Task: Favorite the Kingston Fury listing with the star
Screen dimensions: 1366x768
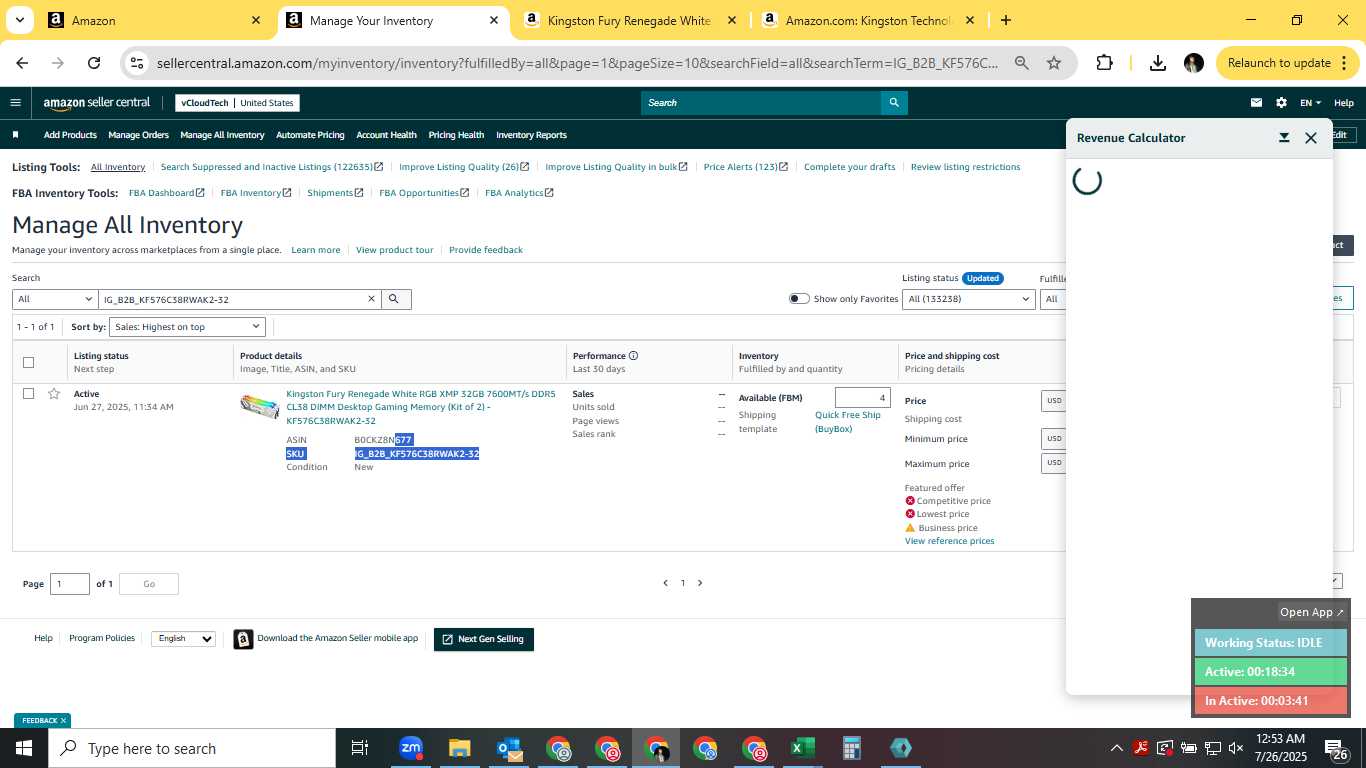Action: click(54, 394)
